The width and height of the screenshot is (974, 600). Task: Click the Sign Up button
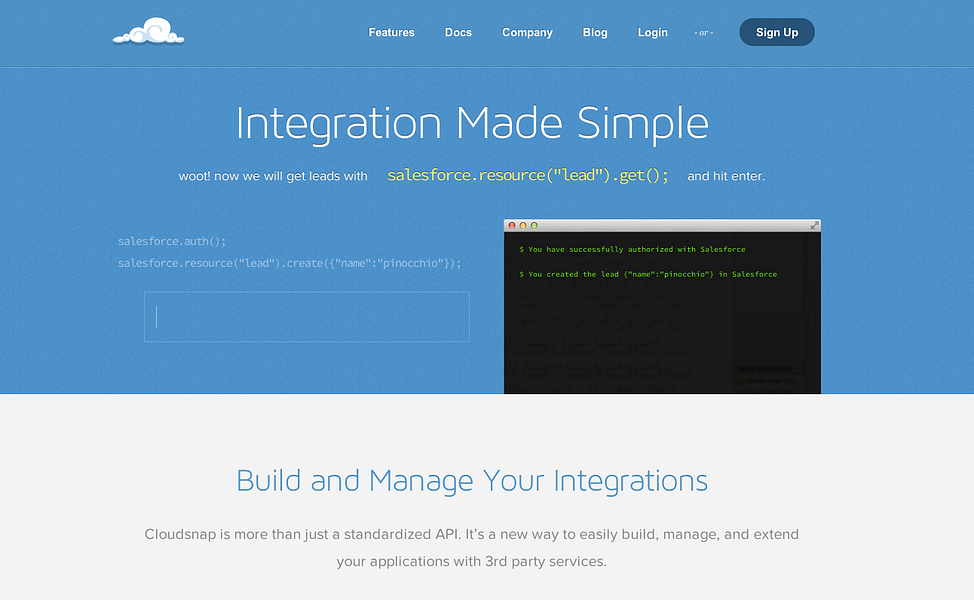(x=777, y=32)
